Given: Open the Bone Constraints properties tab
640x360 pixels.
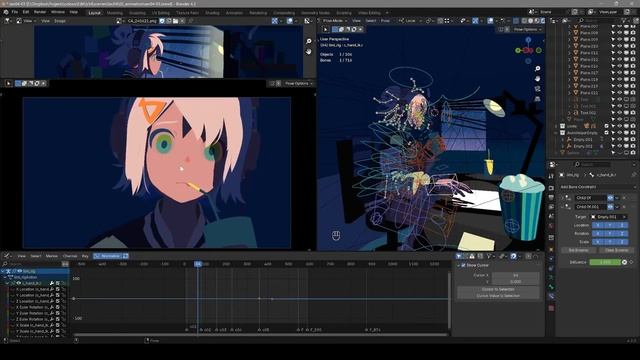Looking at the screenshot, I should coord(551,296).
